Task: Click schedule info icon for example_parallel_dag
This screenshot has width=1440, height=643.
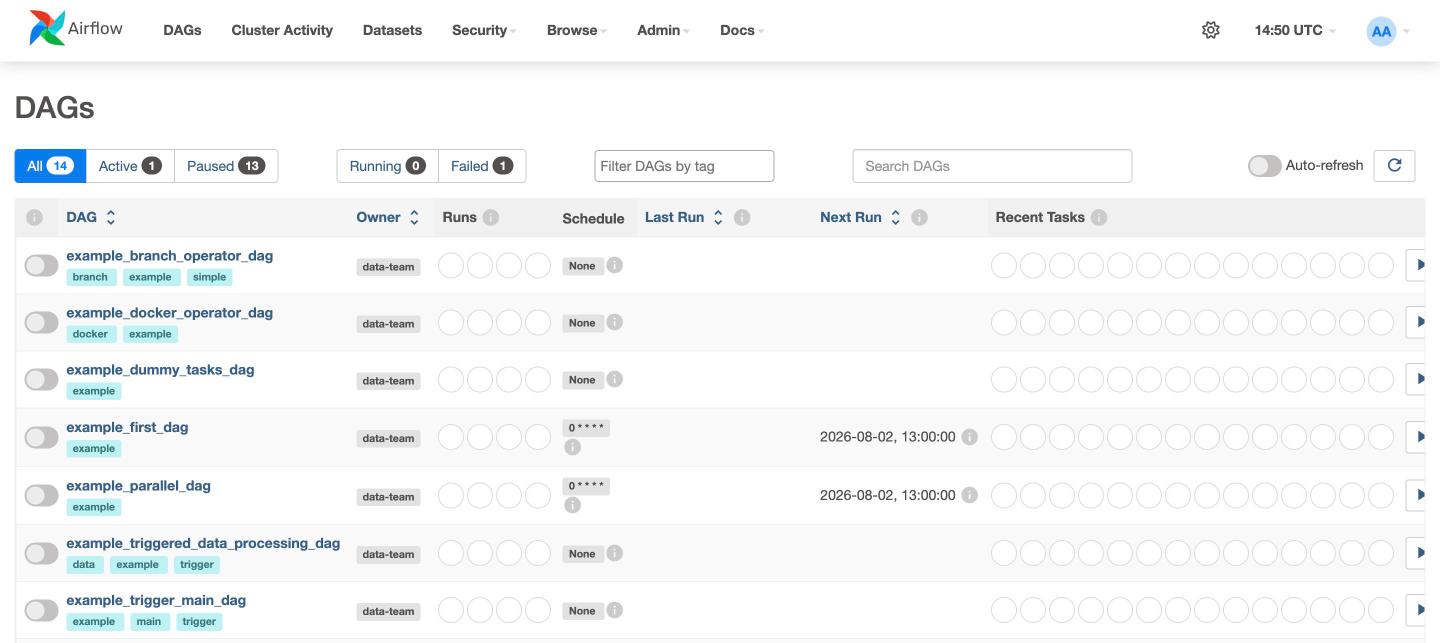Action: coord(572,505)
